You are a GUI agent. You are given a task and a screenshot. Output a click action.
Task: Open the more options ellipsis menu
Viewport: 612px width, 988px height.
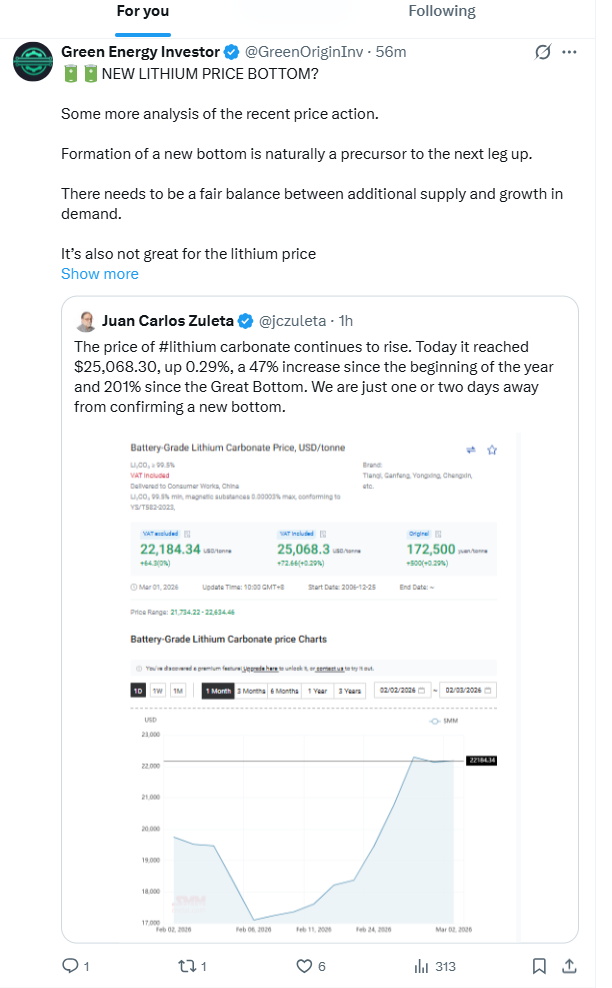pyautogui.click(x=570, y=52)
